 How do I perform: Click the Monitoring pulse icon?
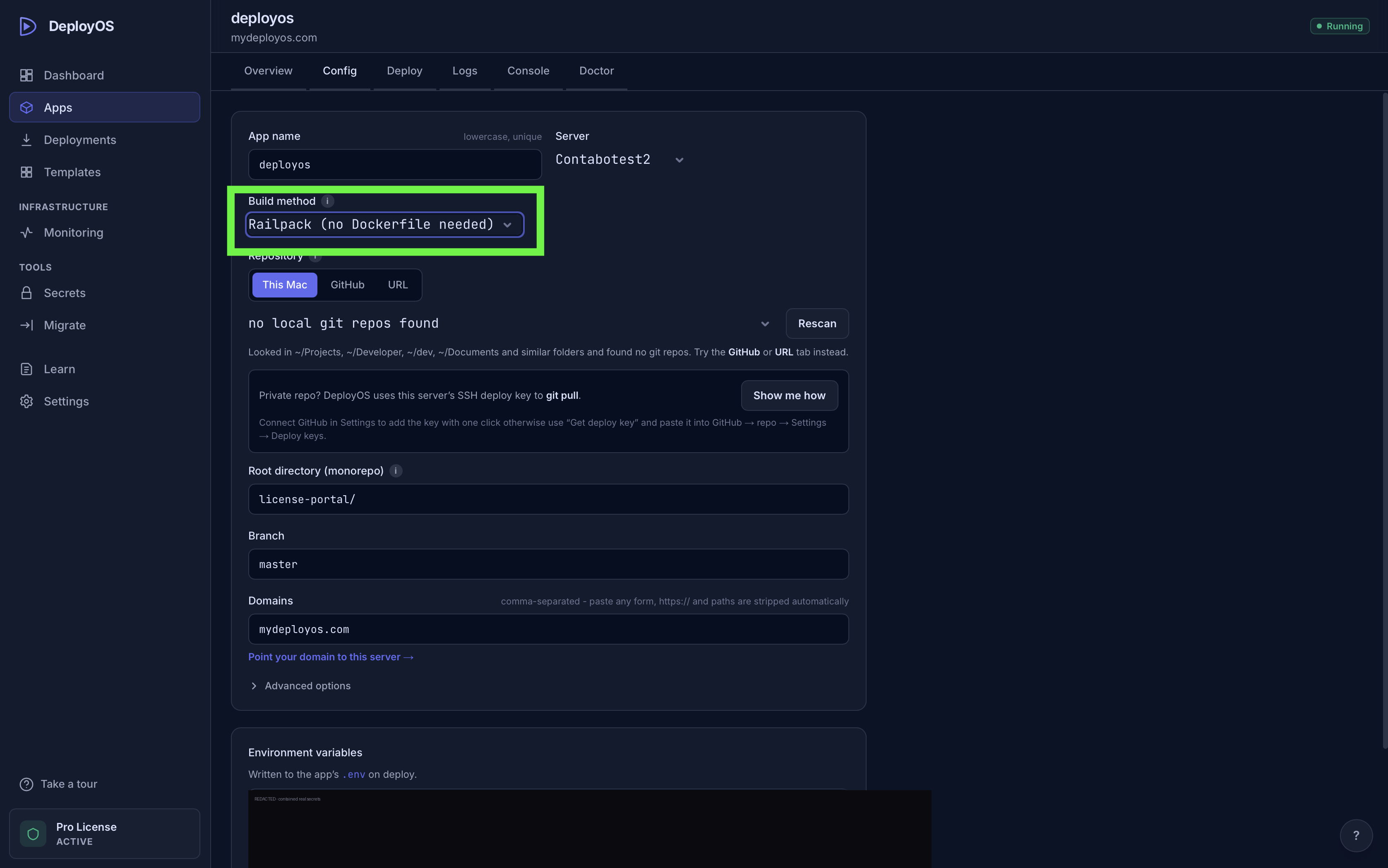(x=26, y=233)
